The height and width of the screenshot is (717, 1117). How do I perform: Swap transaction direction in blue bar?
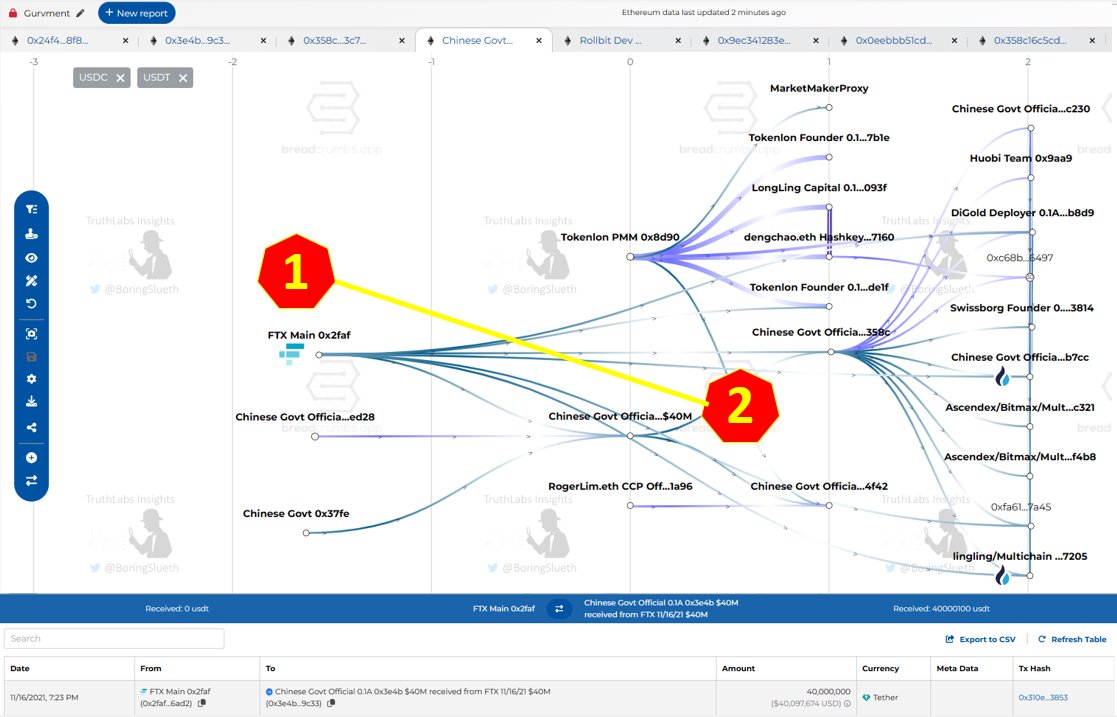(559, 608)
